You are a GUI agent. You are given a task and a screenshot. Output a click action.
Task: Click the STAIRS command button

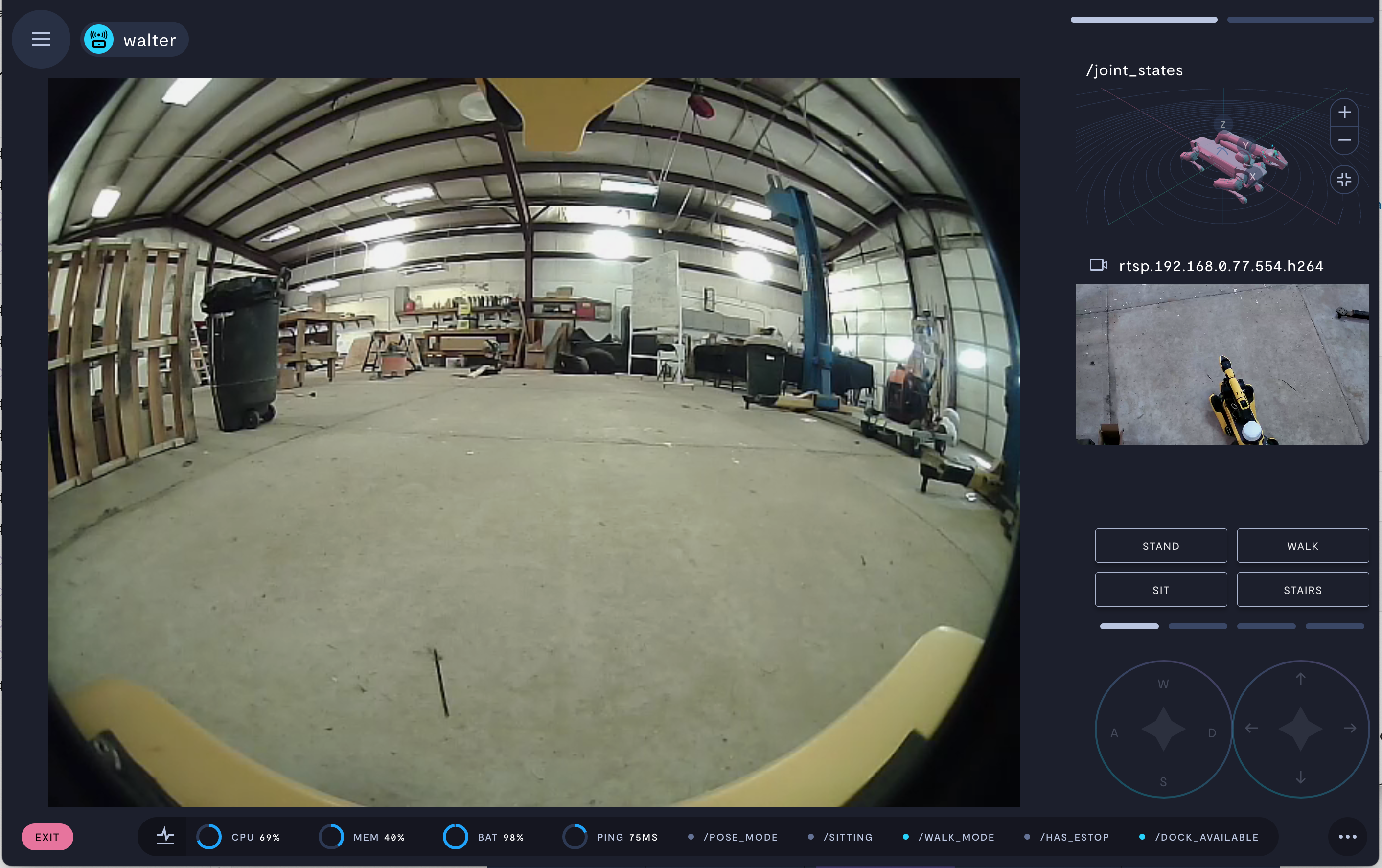click(1302, 590)
